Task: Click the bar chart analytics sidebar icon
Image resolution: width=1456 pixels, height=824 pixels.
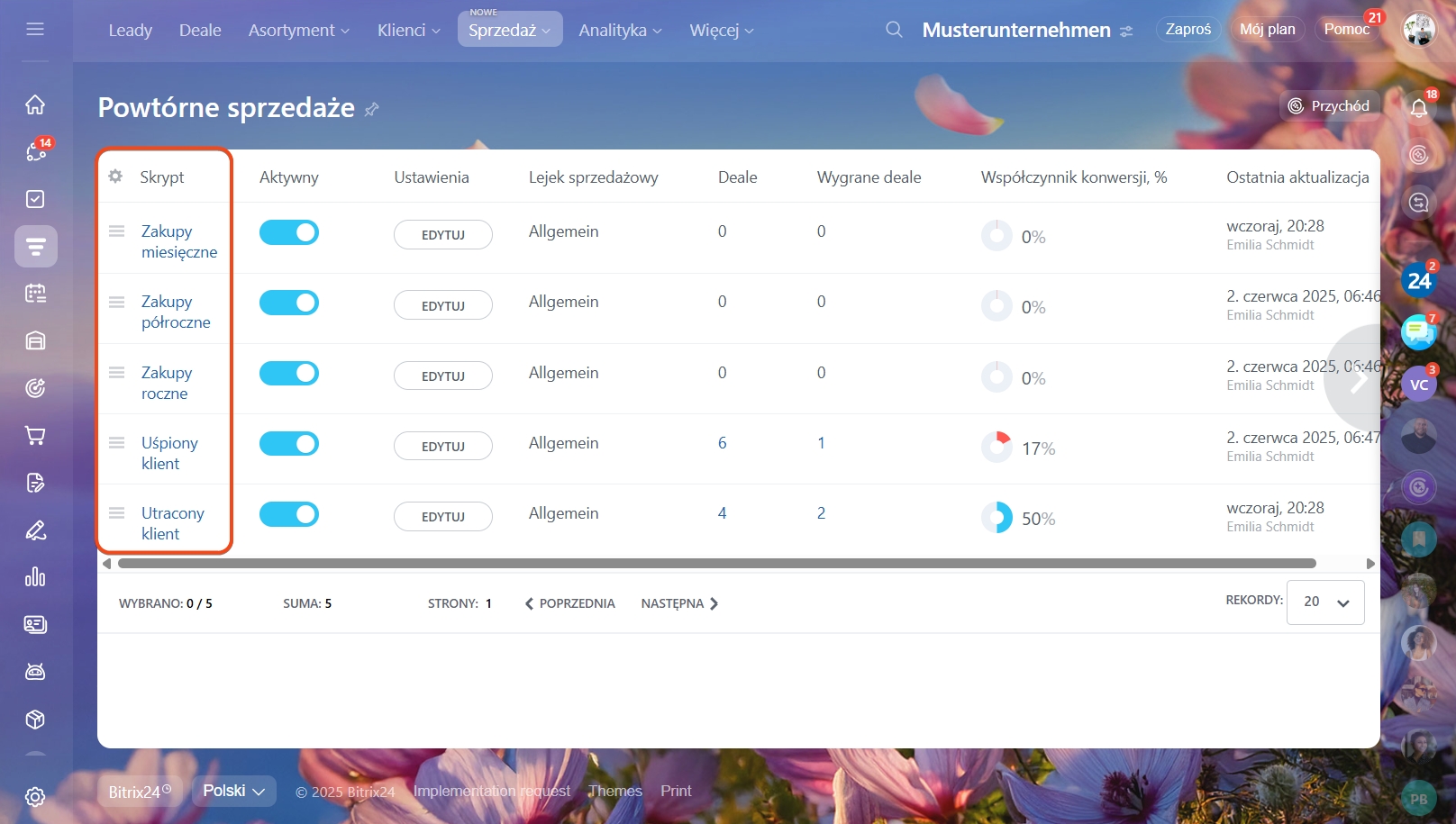Action: [35, 577]
